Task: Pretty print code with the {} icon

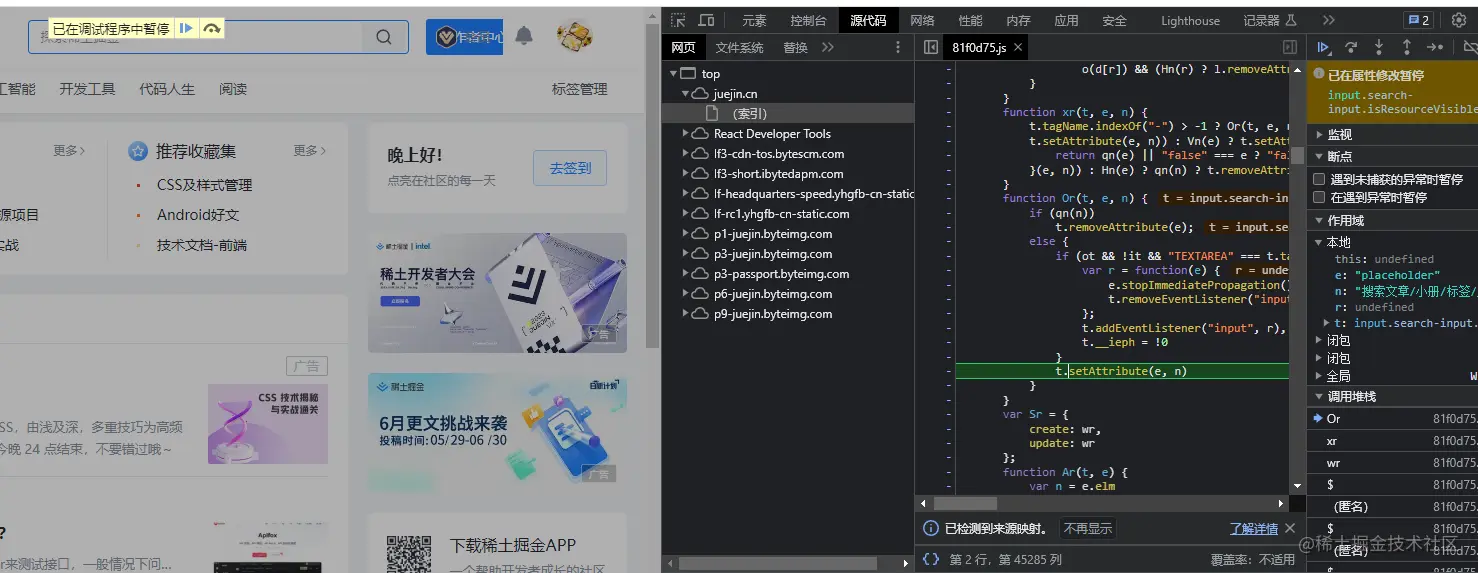Action: click(931, 560)
